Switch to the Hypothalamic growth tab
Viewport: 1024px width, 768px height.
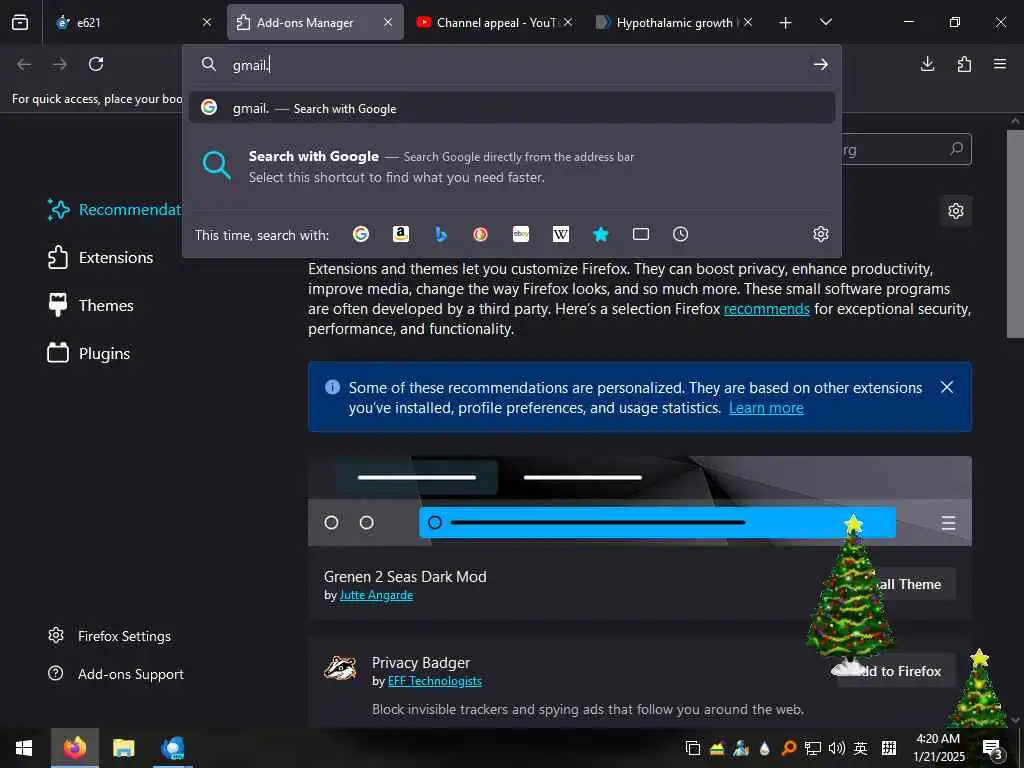point(674,22)
